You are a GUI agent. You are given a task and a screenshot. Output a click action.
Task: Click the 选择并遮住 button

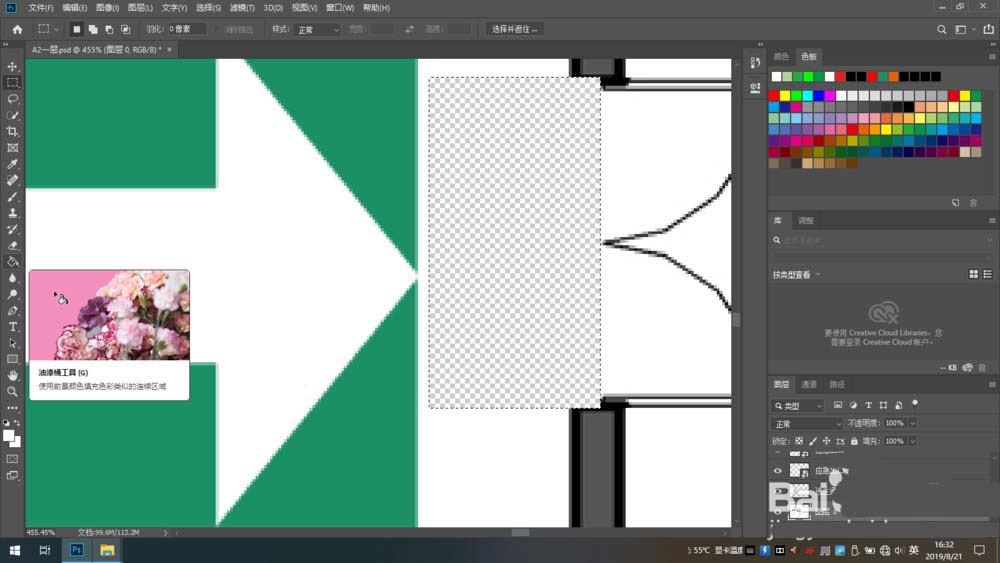[x=515, y=29]
